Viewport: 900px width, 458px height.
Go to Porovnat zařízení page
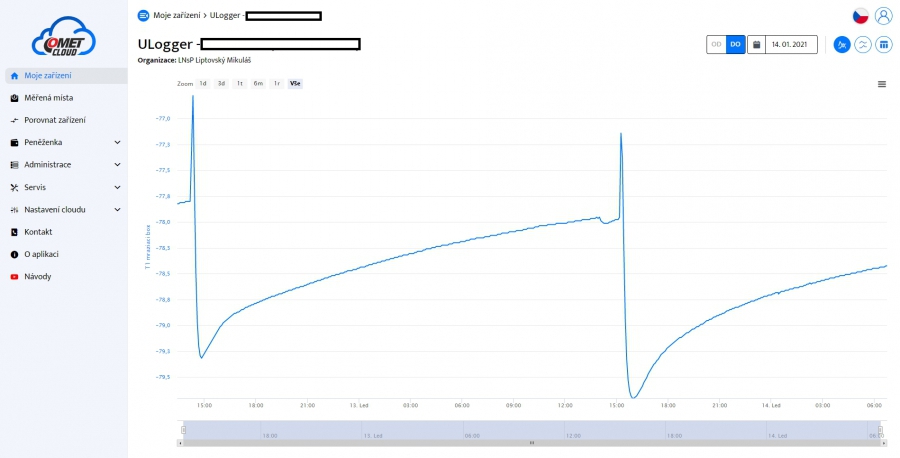pyautogui.click(x=54, y=120)
